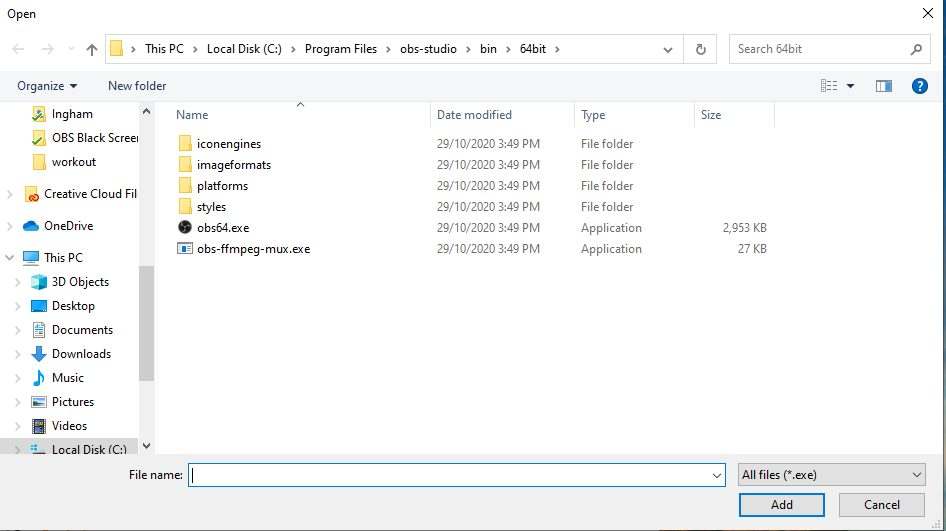This screenshot has width=946, height=531.
Task: Click the navigation pane scroll-down arrow
Action: coord(146,446)
